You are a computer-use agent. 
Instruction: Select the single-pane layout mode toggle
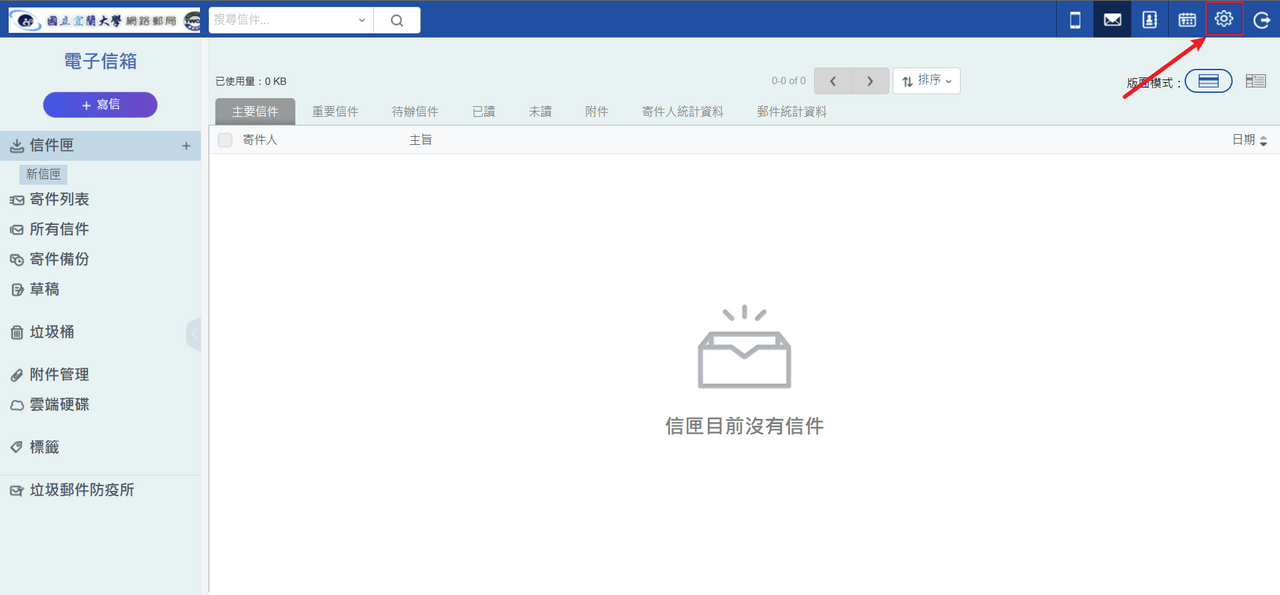pos(1209,82)
